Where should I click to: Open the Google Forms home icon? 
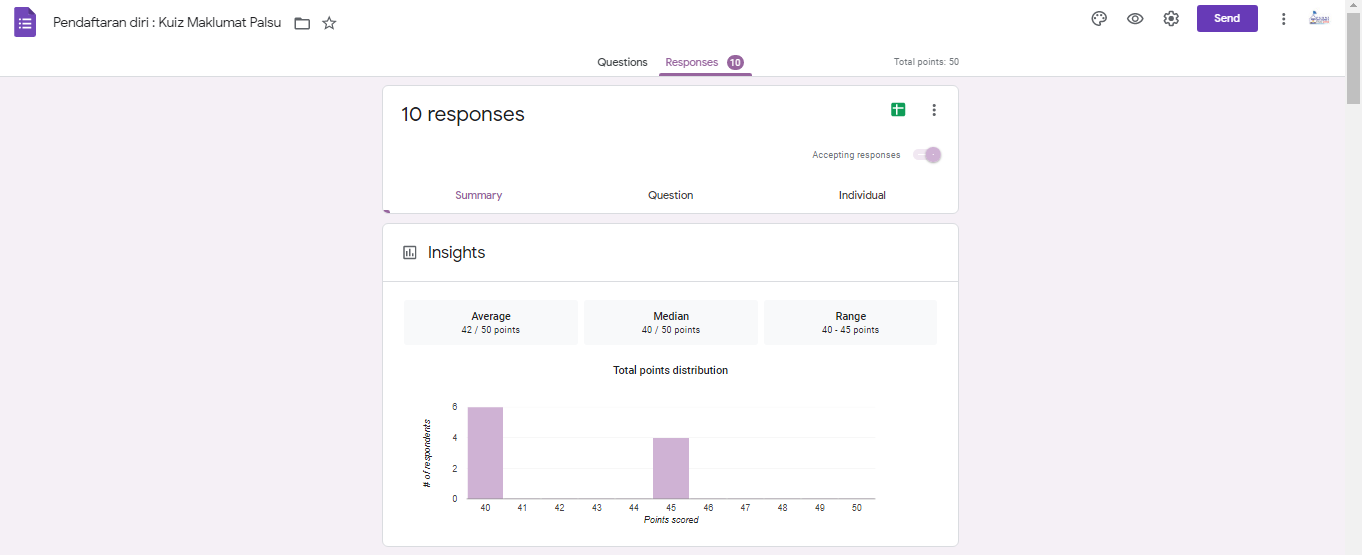[25, 21]
